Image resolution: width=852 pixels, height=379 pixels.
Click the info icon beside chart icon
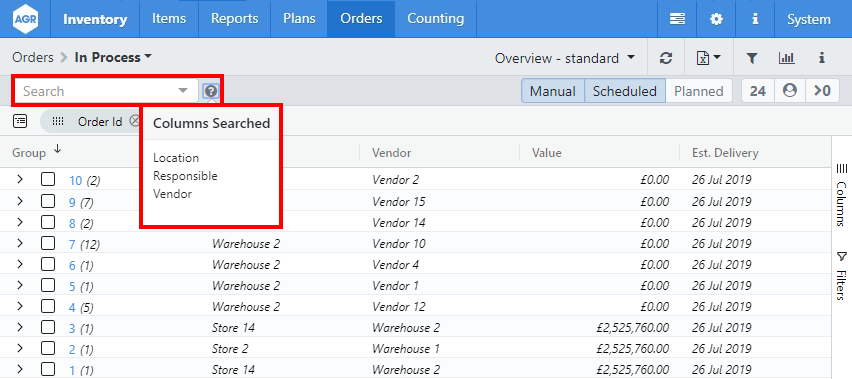click(822, 58)
